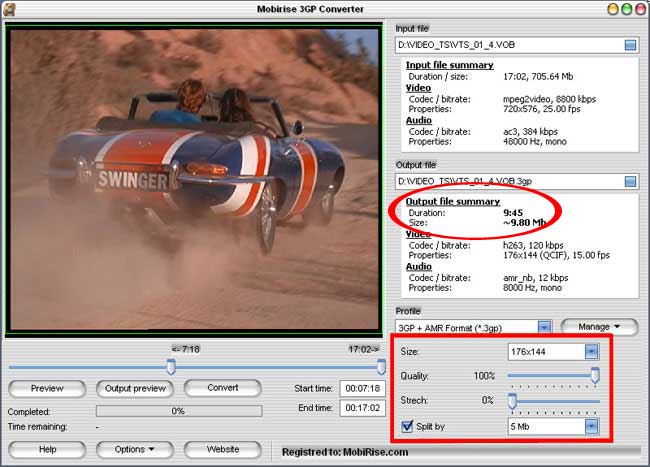The height and width of the screenshot is (467, 650).
Task: Toggle the Split by checkbox
Action: (407, 426)
